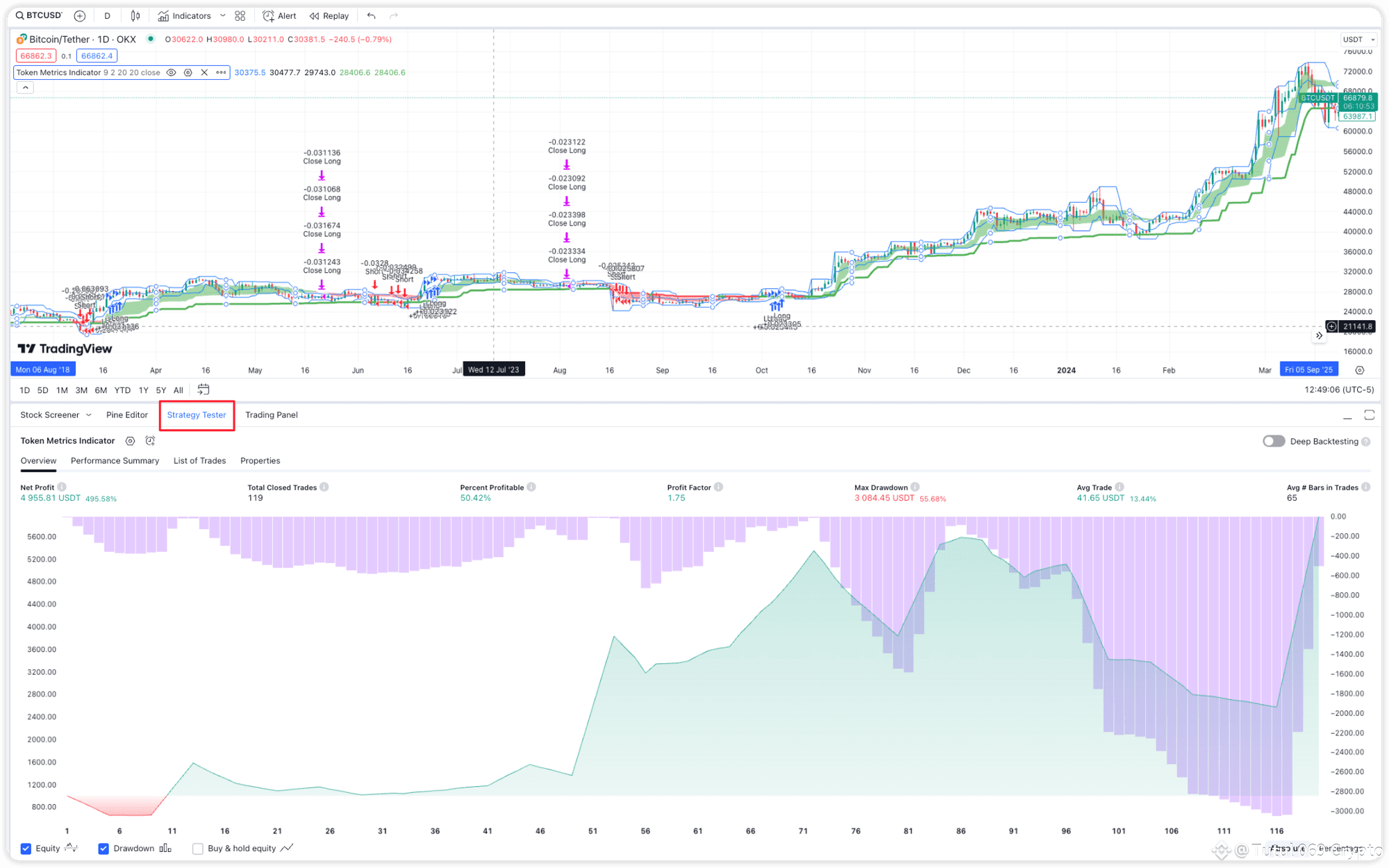Hide Token Metrics Indicator with eye icon
Image resolution: width=1389 pixels, height=868 pixels.
(171, 72)
